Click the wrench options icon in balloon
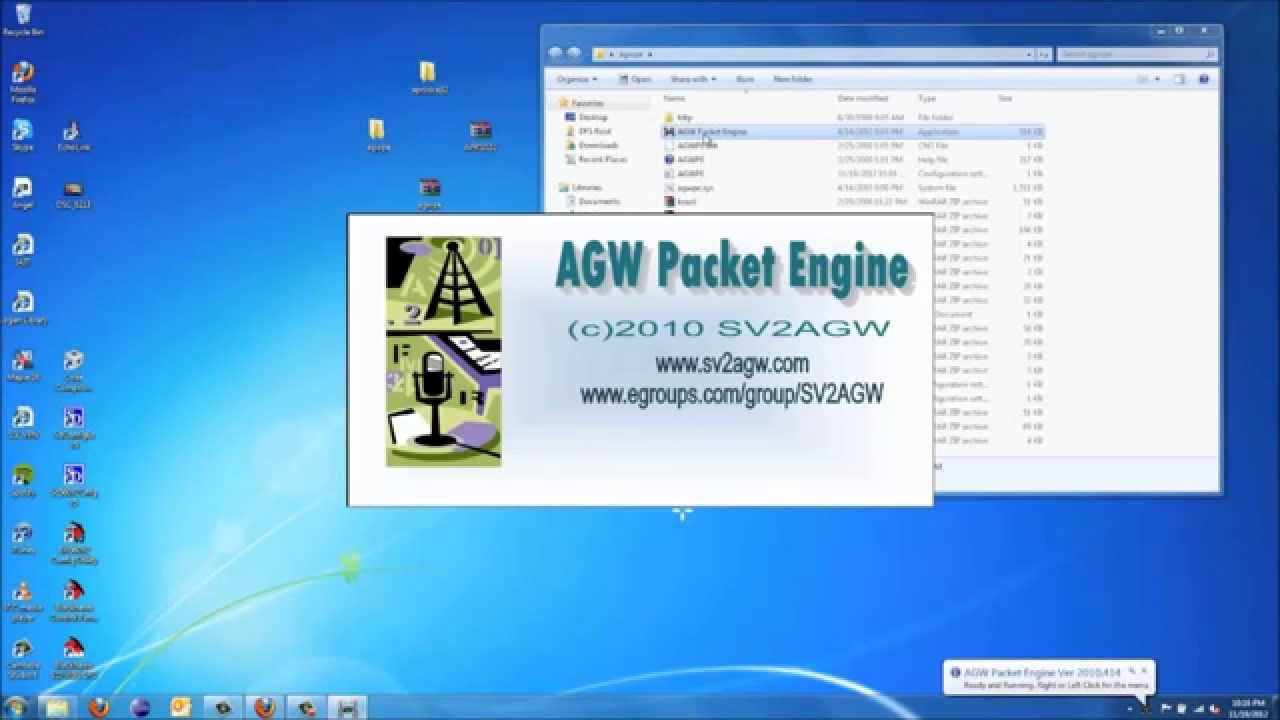The image size is (1280, 720). (x=1130, y=671)
